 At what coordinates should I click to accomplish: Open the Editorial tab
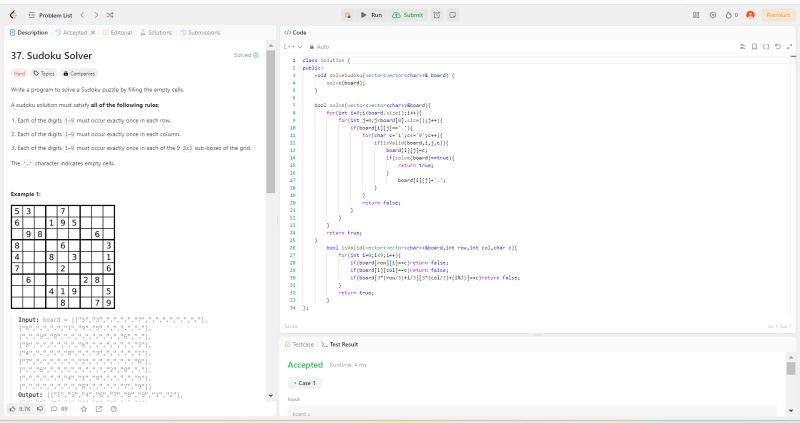tap(117, 33)
